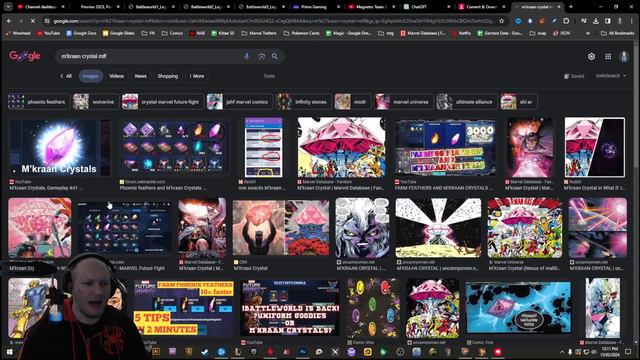The width and height of the screenshot is (640, 360).
Task: Switch to the ChatGPT tab
Action: pyautogui.click(x=426, y=7)
